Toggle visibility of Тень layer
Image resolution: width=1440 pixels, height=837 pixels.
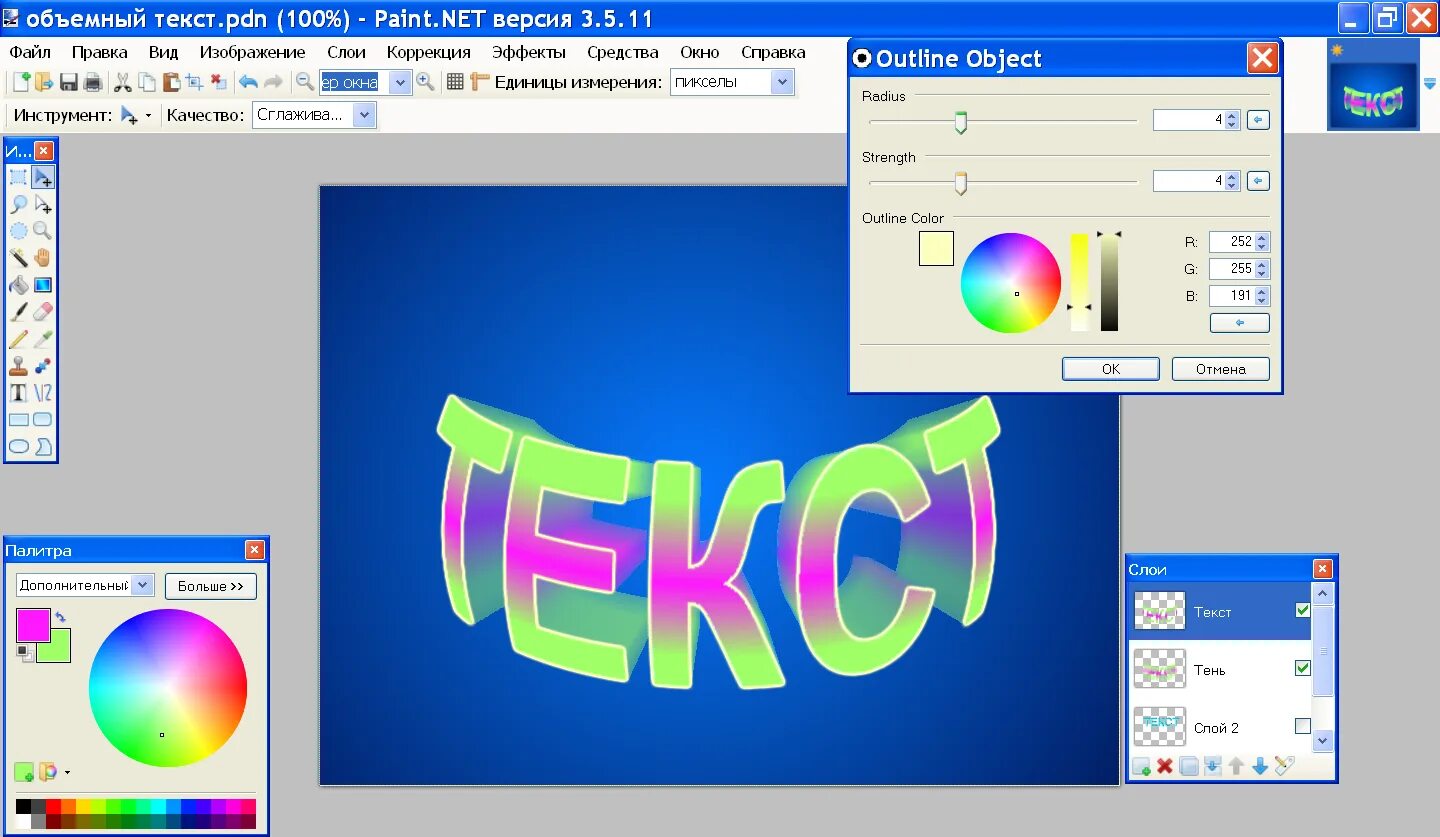tap(1302, 667)
